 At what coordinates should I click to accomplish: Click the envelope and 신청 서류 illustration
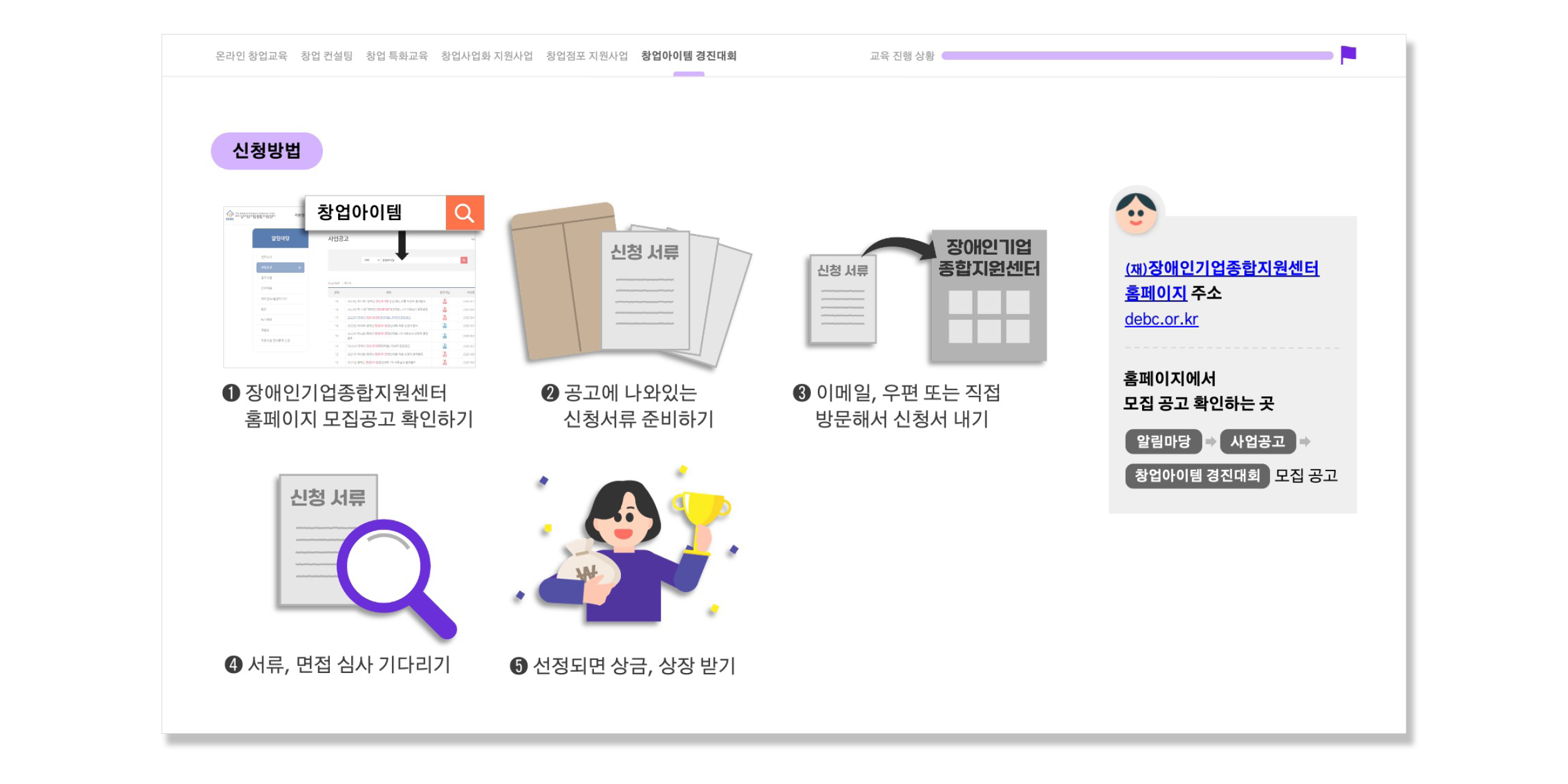[x=631, y=284]
